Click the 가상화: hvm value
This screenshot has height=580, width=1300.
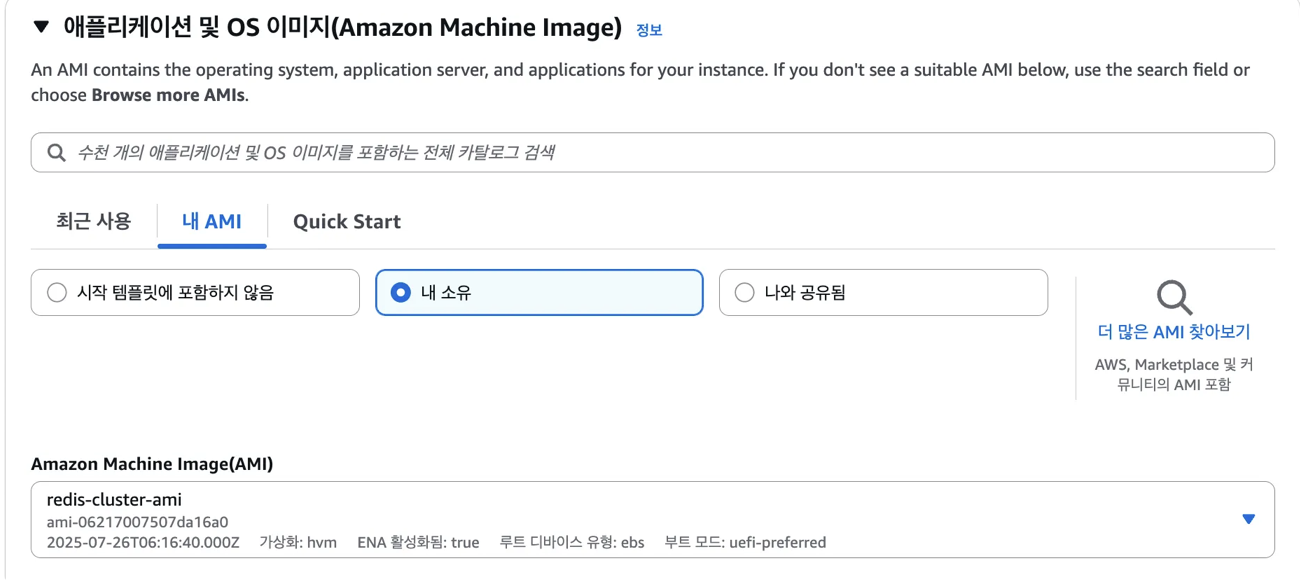298,543
